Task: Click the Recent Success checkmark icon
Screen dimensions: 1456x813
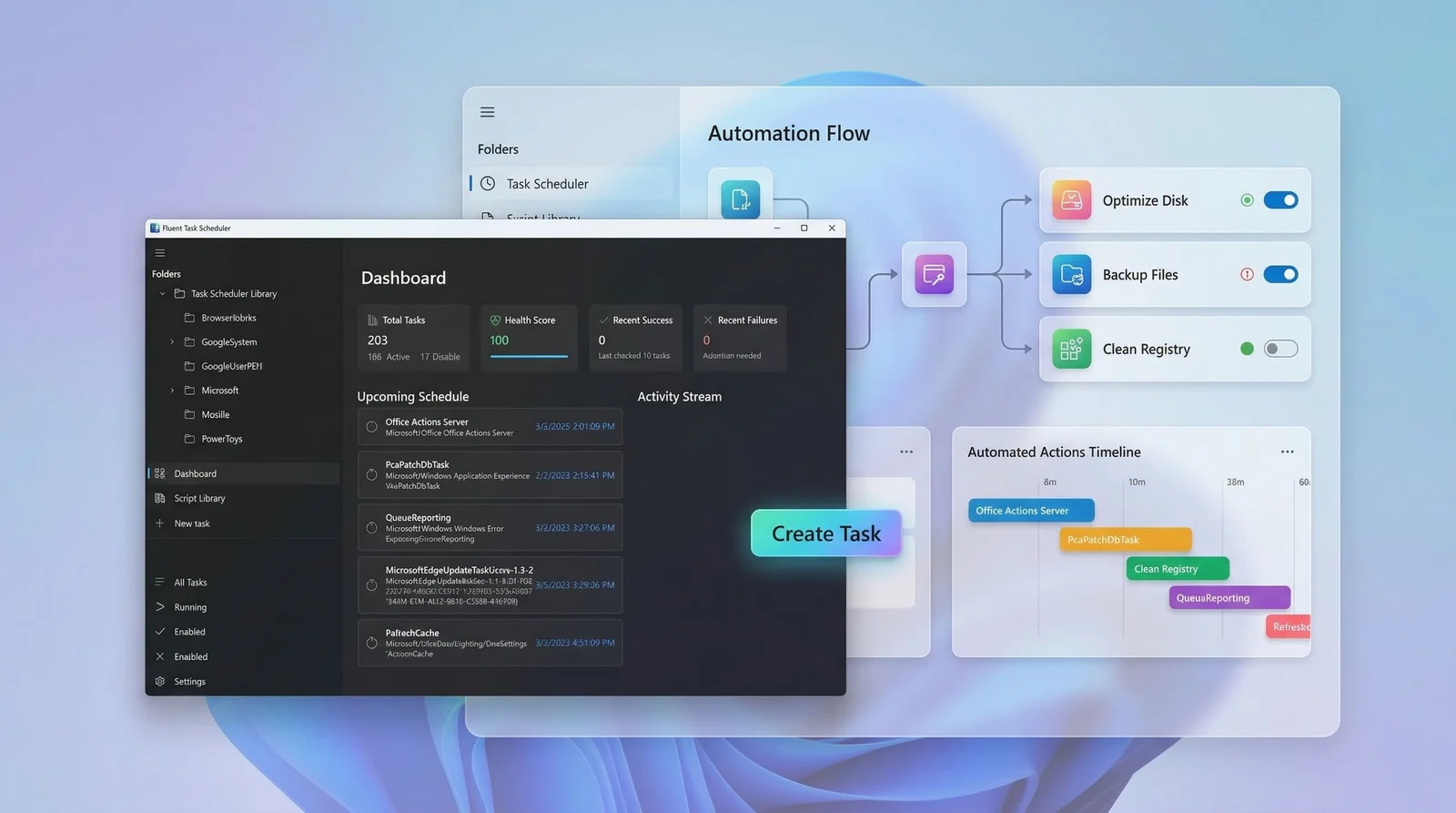Action: (603, 320)
